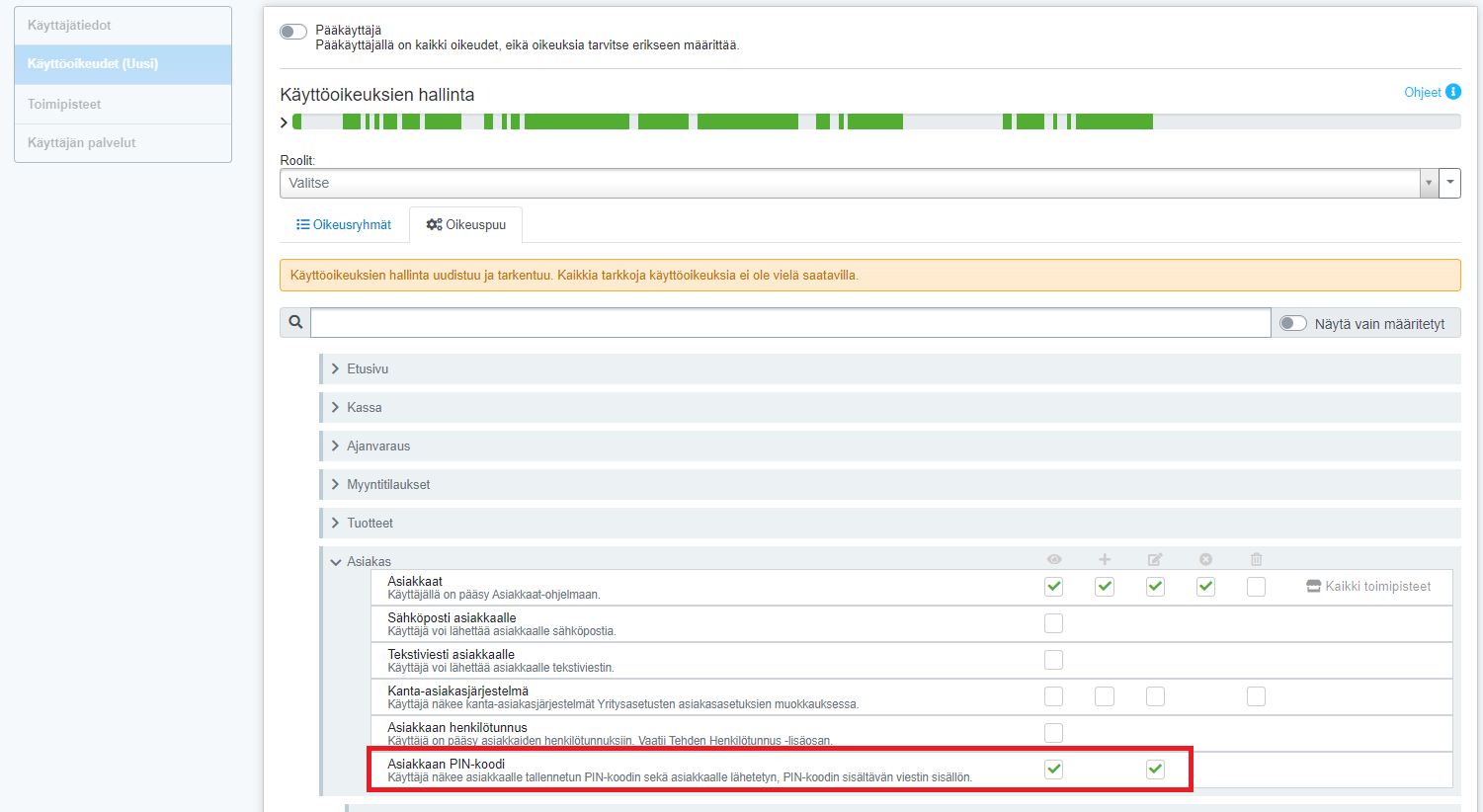This screenshot has width=1483, height=812.
Task: Enable the Näytä vain määritetyt toggle
Action: [1292, 323]
